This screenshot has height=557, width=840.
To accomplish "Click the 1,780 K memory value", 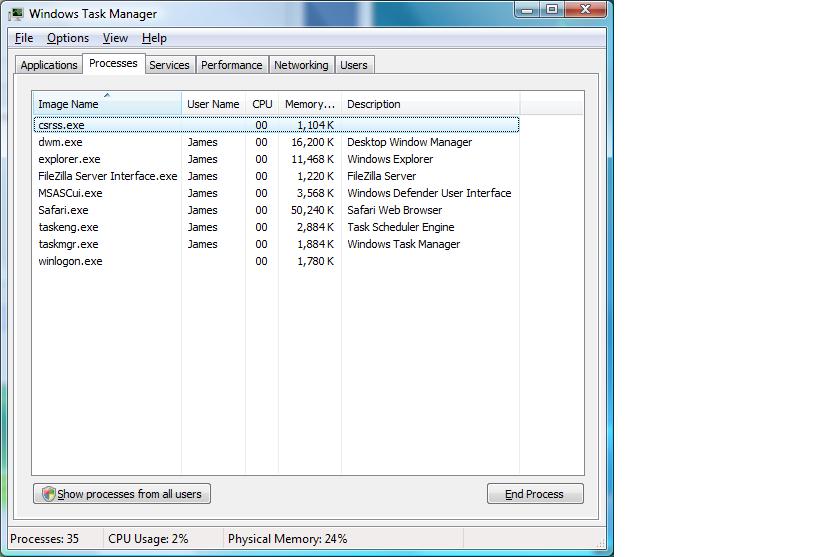I will pyautogui.click(x=315, y=261).
